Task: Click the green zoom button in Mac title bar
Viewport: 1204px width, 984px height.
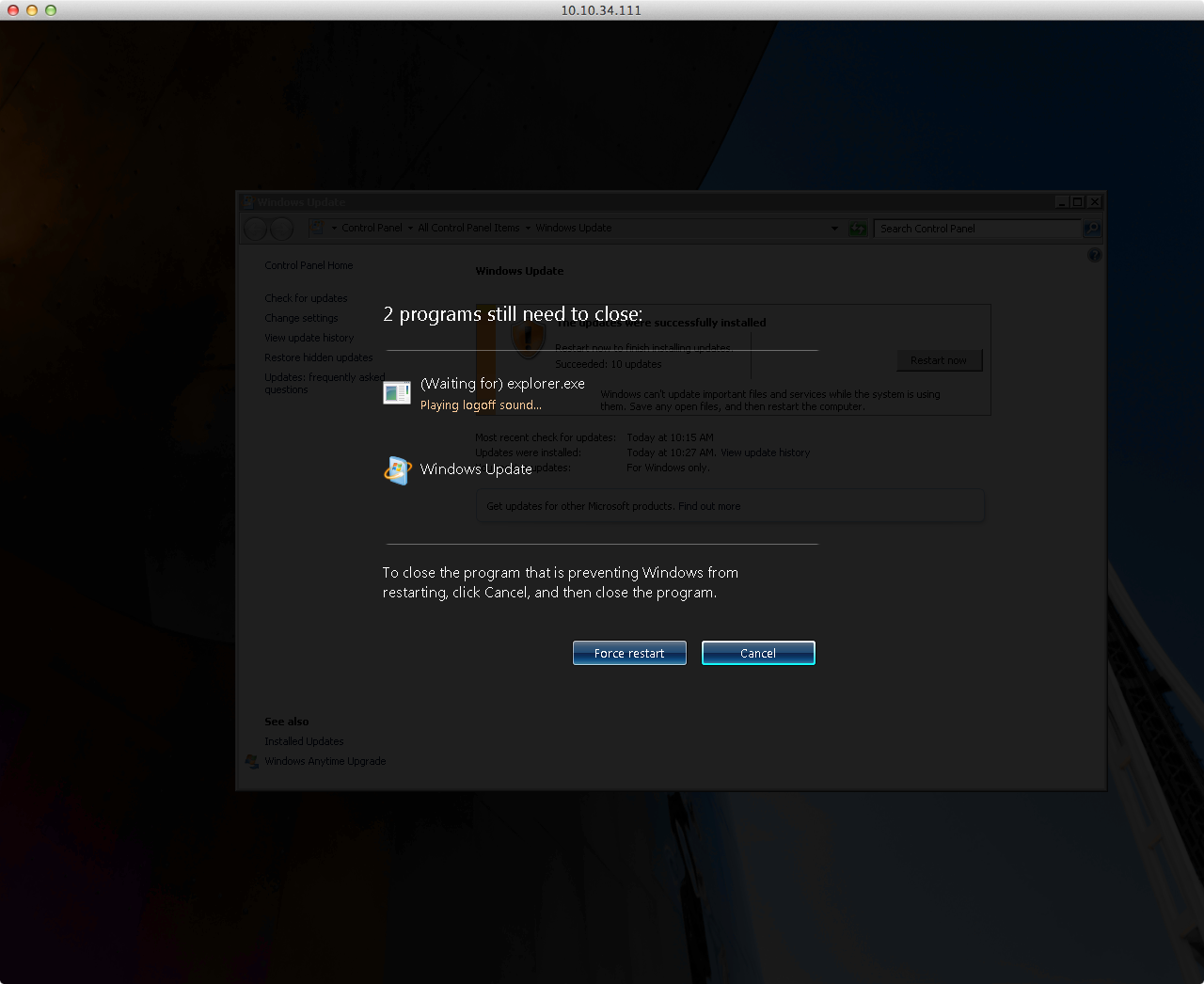Action: tap(51, 10)
